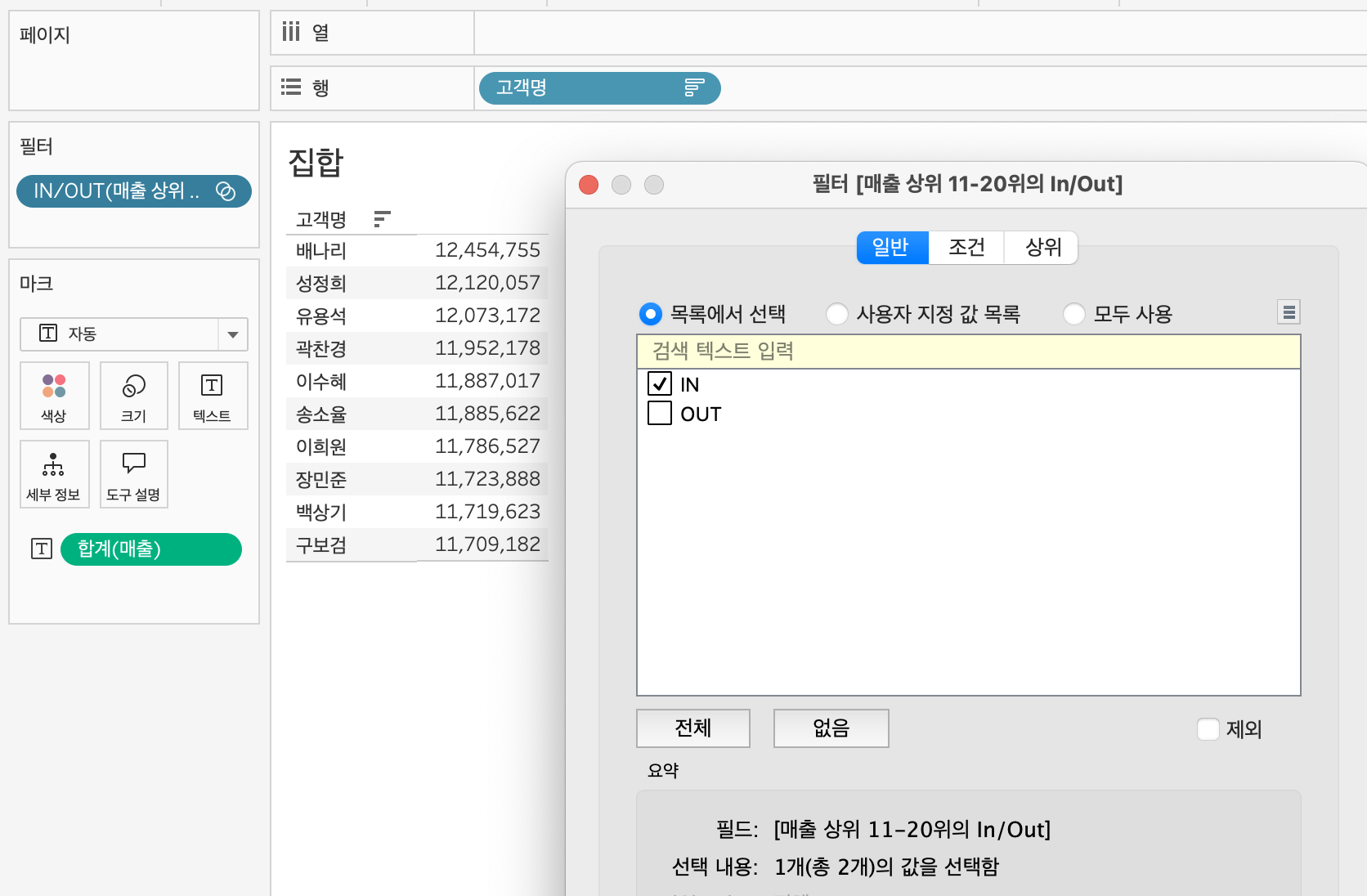Open the Size (크기) marks card
Image resolution: width=1367 pixels, height=896 pixels.
[x=134, y=396]
